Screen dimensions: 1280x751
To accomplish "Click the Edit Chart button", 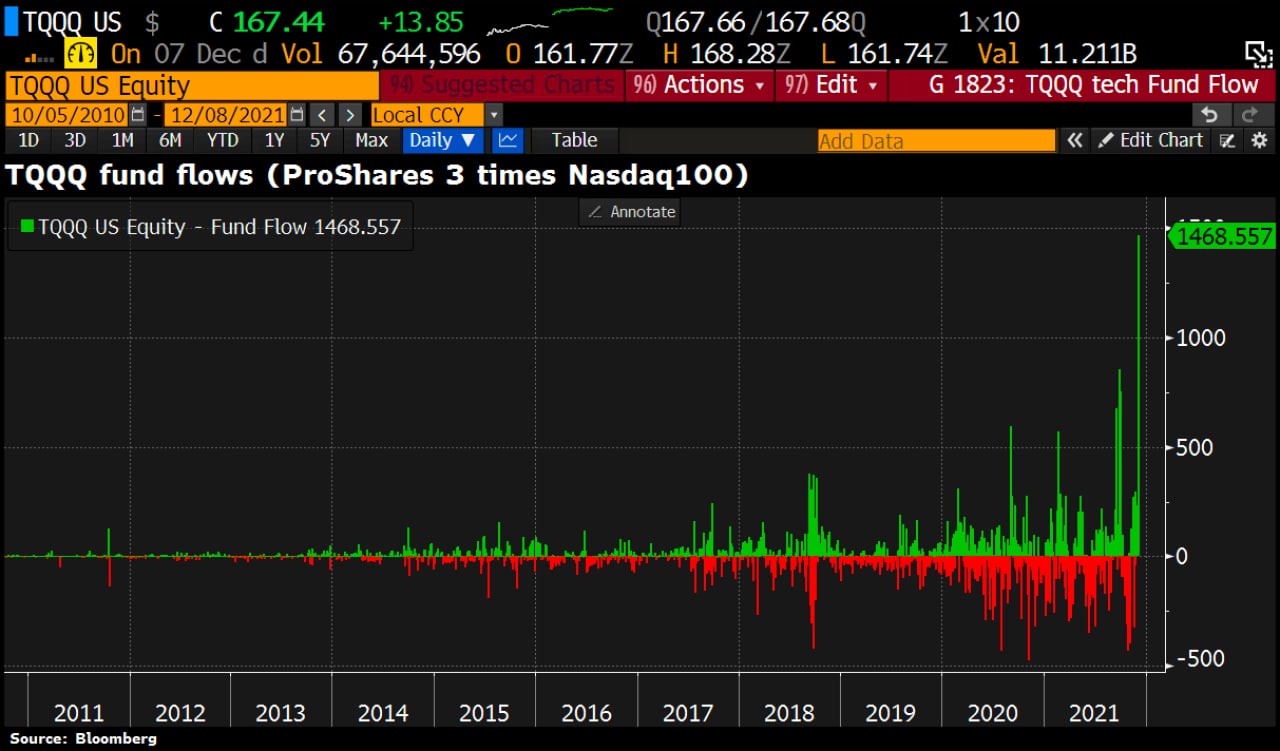I will coord(1150,141).
